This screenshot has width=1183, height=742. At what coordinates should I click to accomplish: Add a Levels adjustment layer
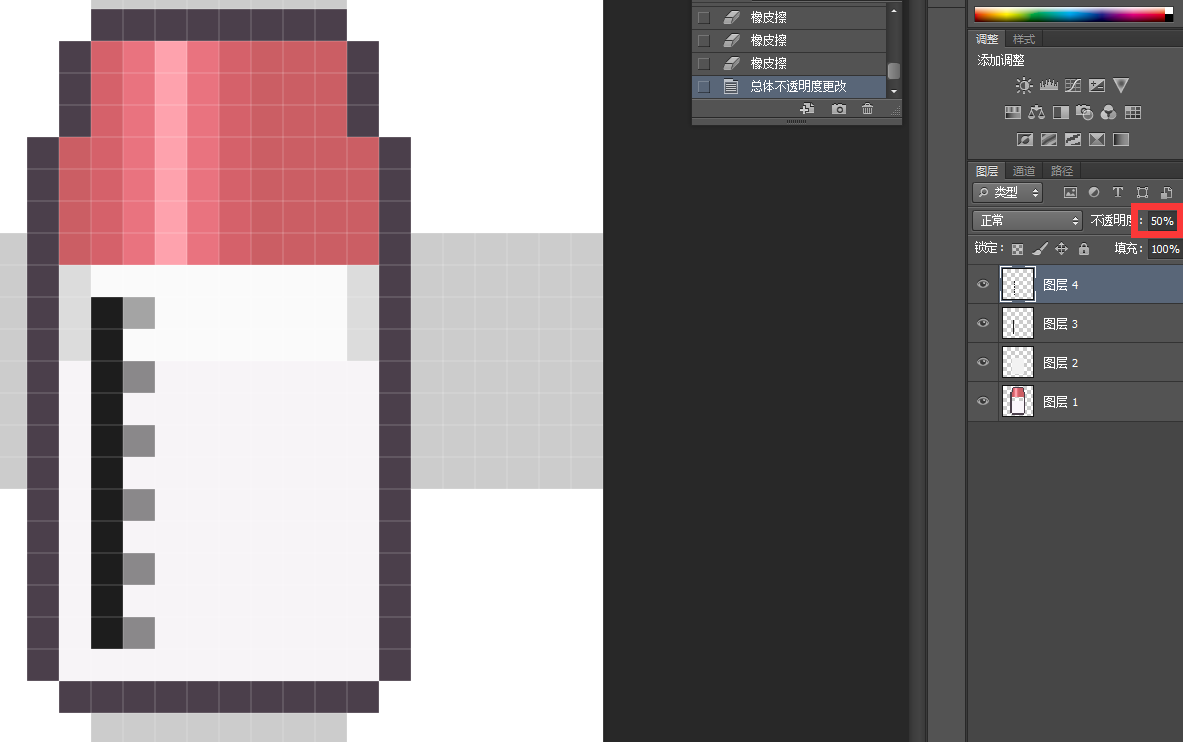point(1049,85)
